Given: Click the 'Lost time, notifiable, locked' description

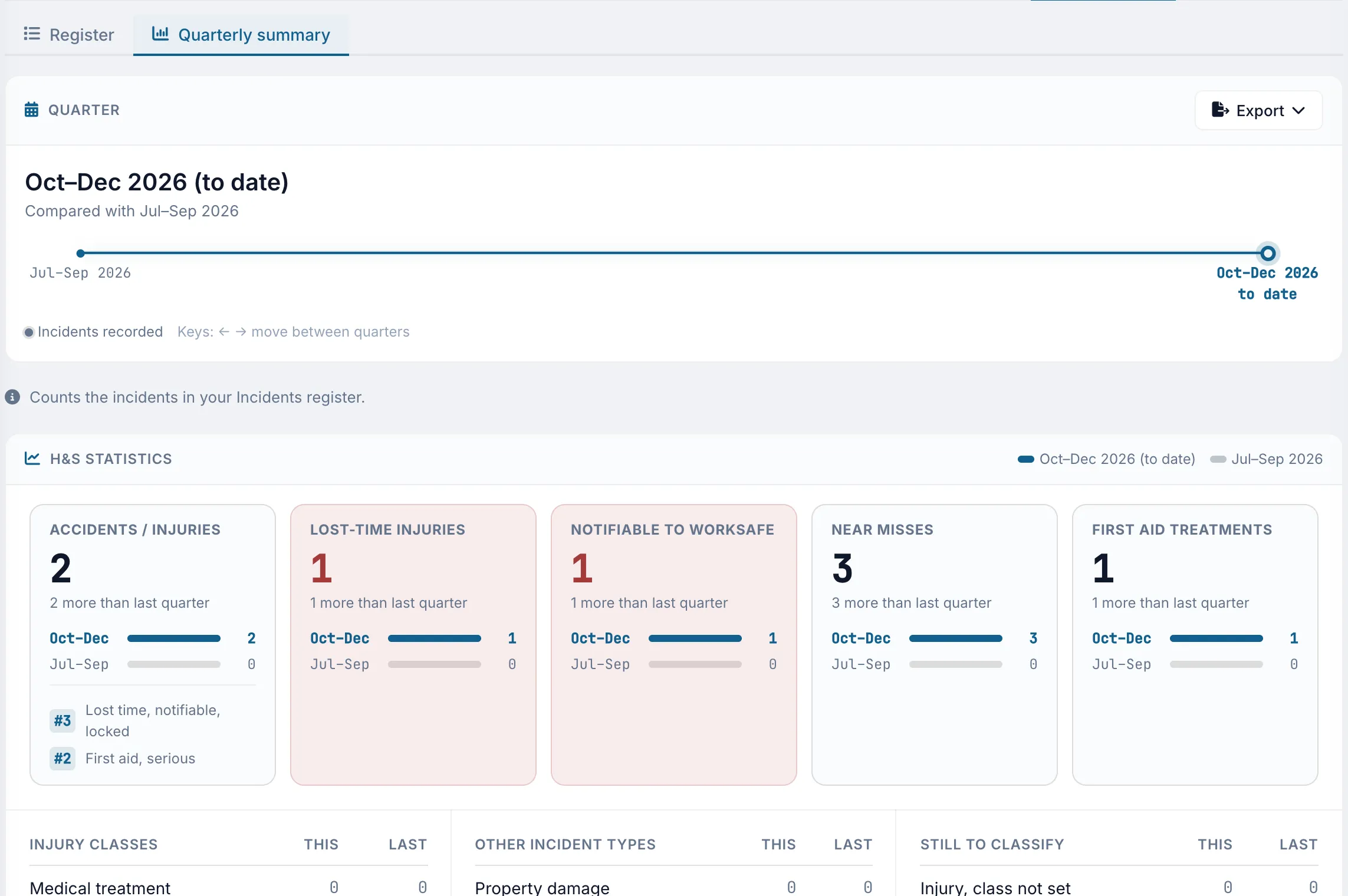Looking at the screenshot, I should tap(153, 720).
